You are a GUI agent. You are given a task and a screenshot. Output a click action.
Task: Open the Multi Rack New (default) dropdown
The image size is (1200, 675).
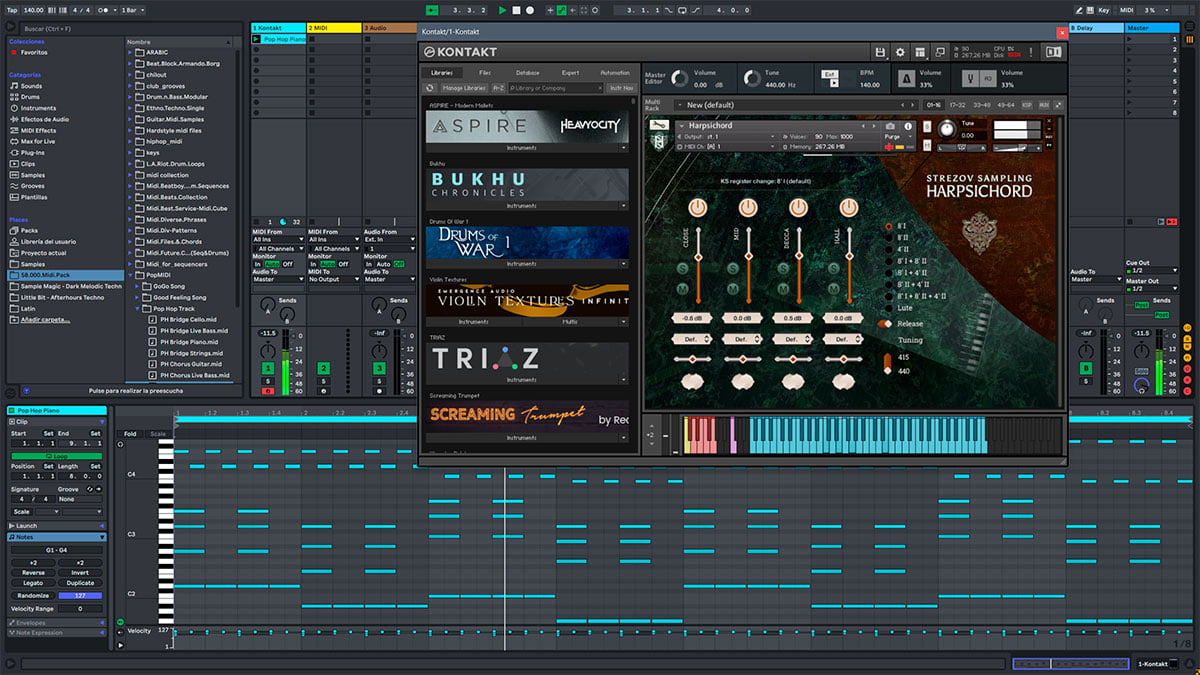click(x=795, y=104)
